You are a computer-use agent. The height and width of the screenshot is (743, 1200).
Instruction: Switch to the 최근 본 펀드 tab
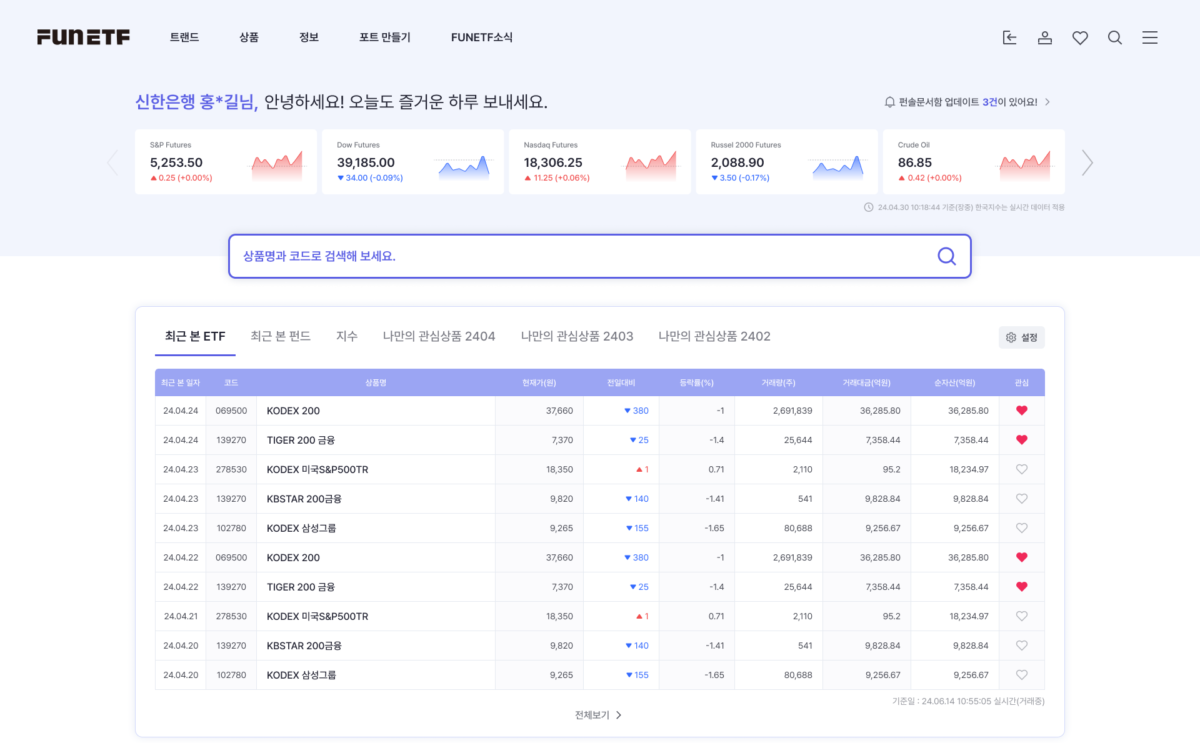[x=280, y=336]
